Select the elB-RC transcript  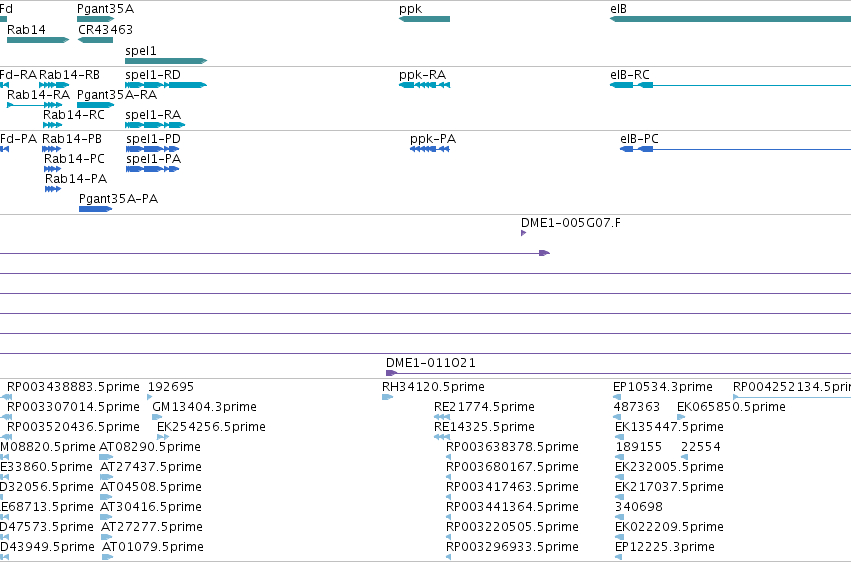pyautogui.click(x=731, y=85)
